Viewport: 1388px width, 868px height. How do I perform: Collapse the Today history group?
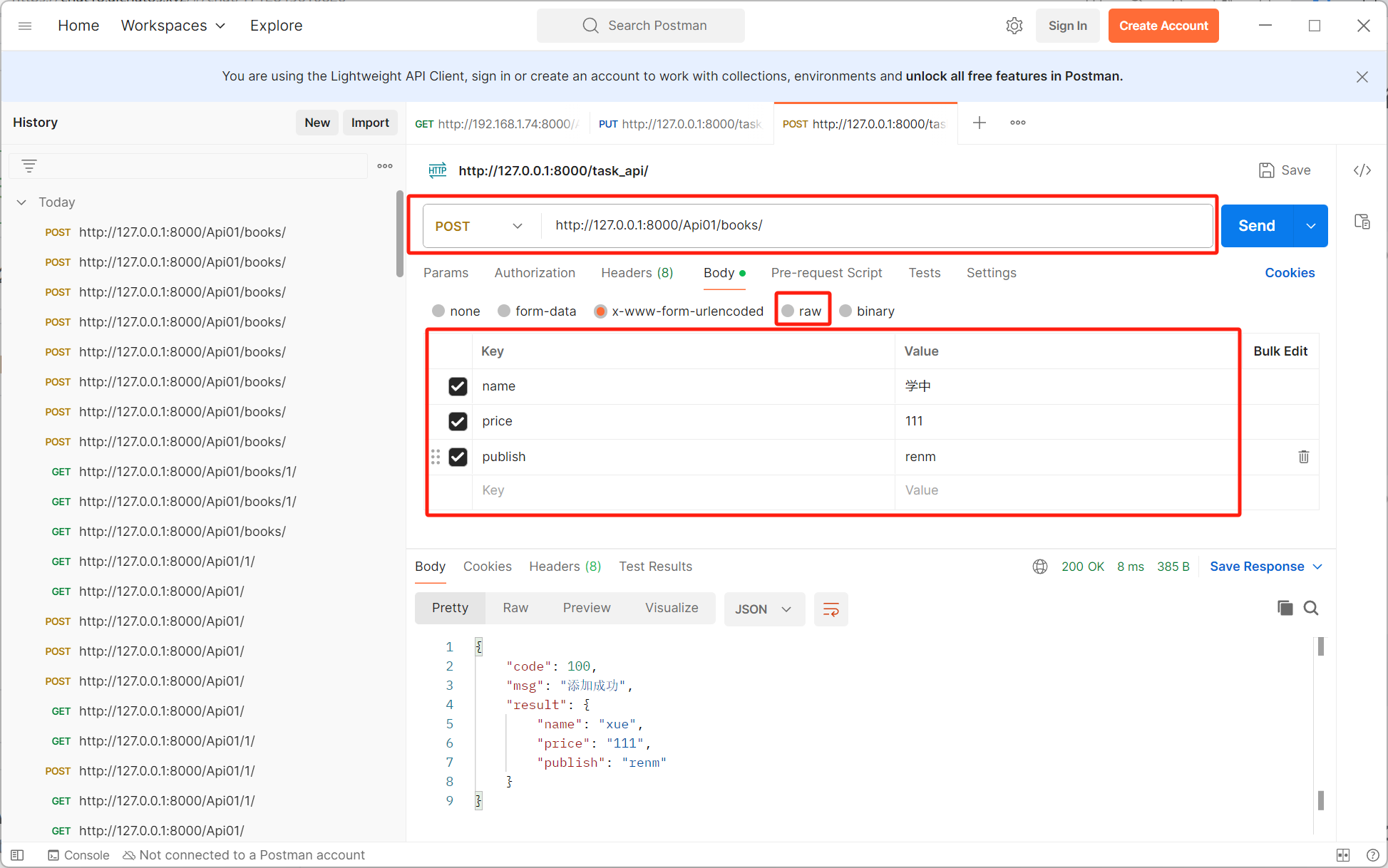pyautogui.click(x=22, y=202)
